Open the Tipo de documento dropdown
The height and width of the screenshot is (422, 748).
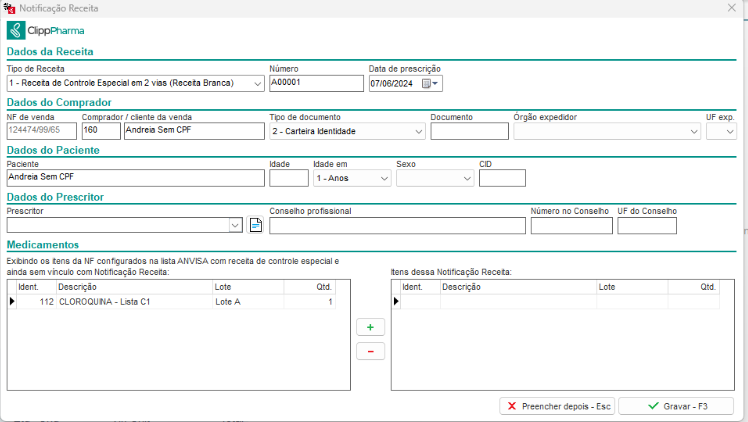(x=418, y=131)
